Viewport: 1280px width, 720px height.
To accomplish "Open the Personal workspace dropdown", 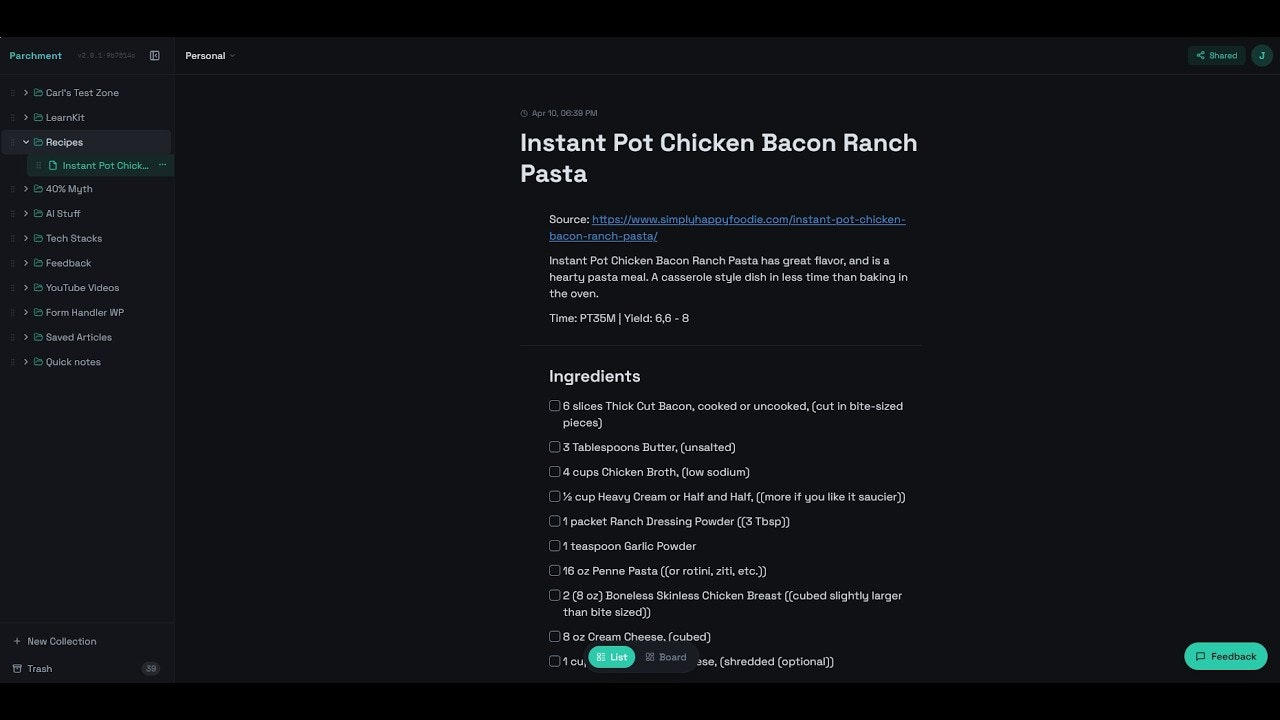I will (210, 56).
